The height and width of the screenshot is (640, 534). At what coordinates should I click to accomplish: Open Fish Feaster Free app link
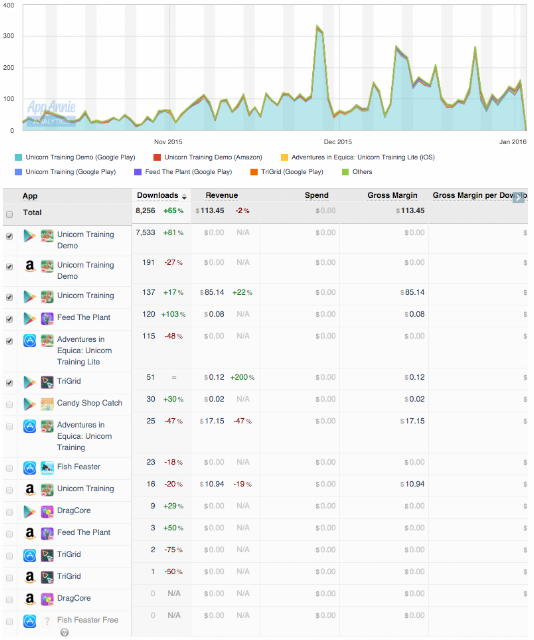[88, 620]
